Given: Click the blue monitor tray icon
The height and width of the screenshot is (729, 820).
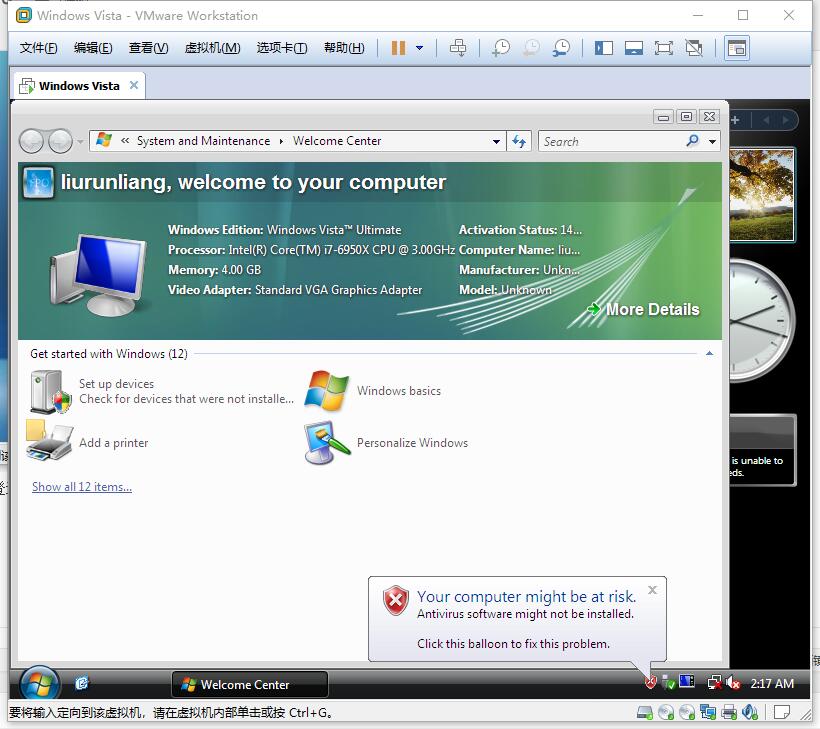Looking at the screenshot, I should pyautogui.click(x=687, y=681).
